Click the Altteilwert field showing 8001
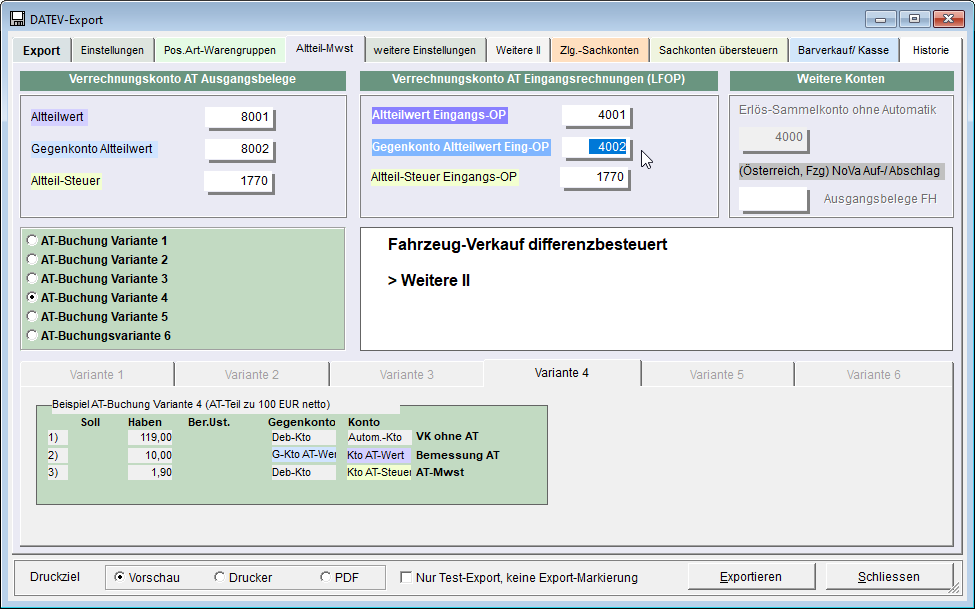Viewport: 975px width, 609px height. point(239,117)
